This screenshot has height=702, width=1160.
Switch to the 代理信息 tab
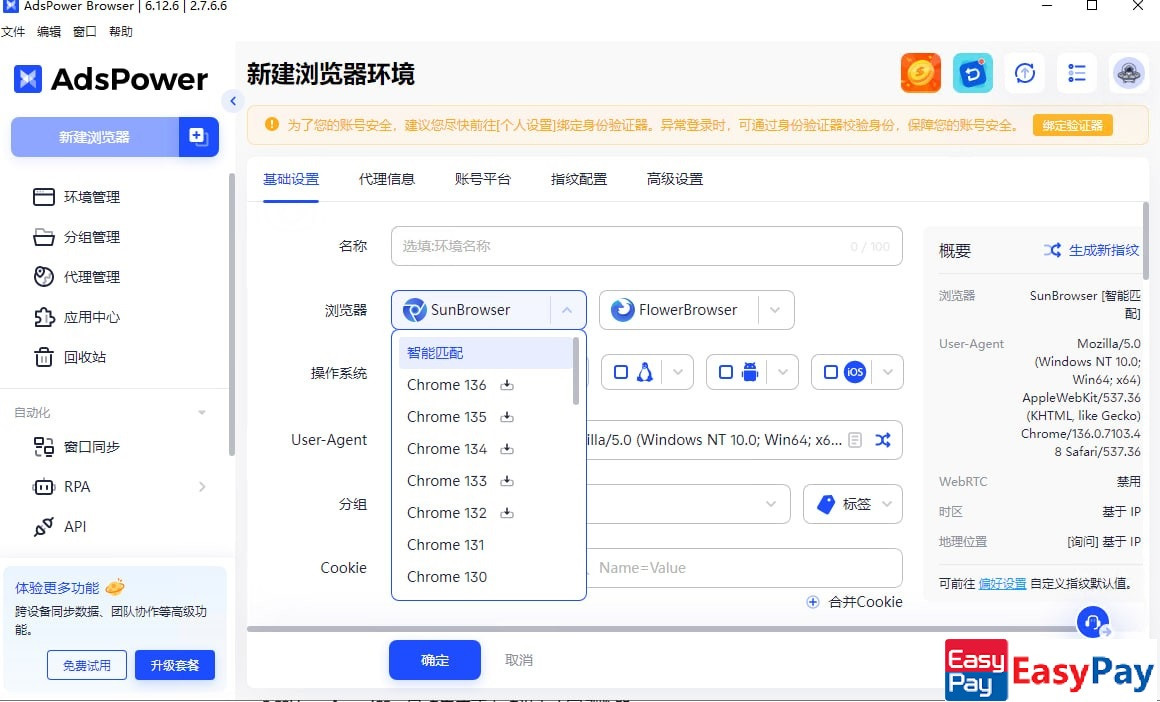tap(387, 179)
